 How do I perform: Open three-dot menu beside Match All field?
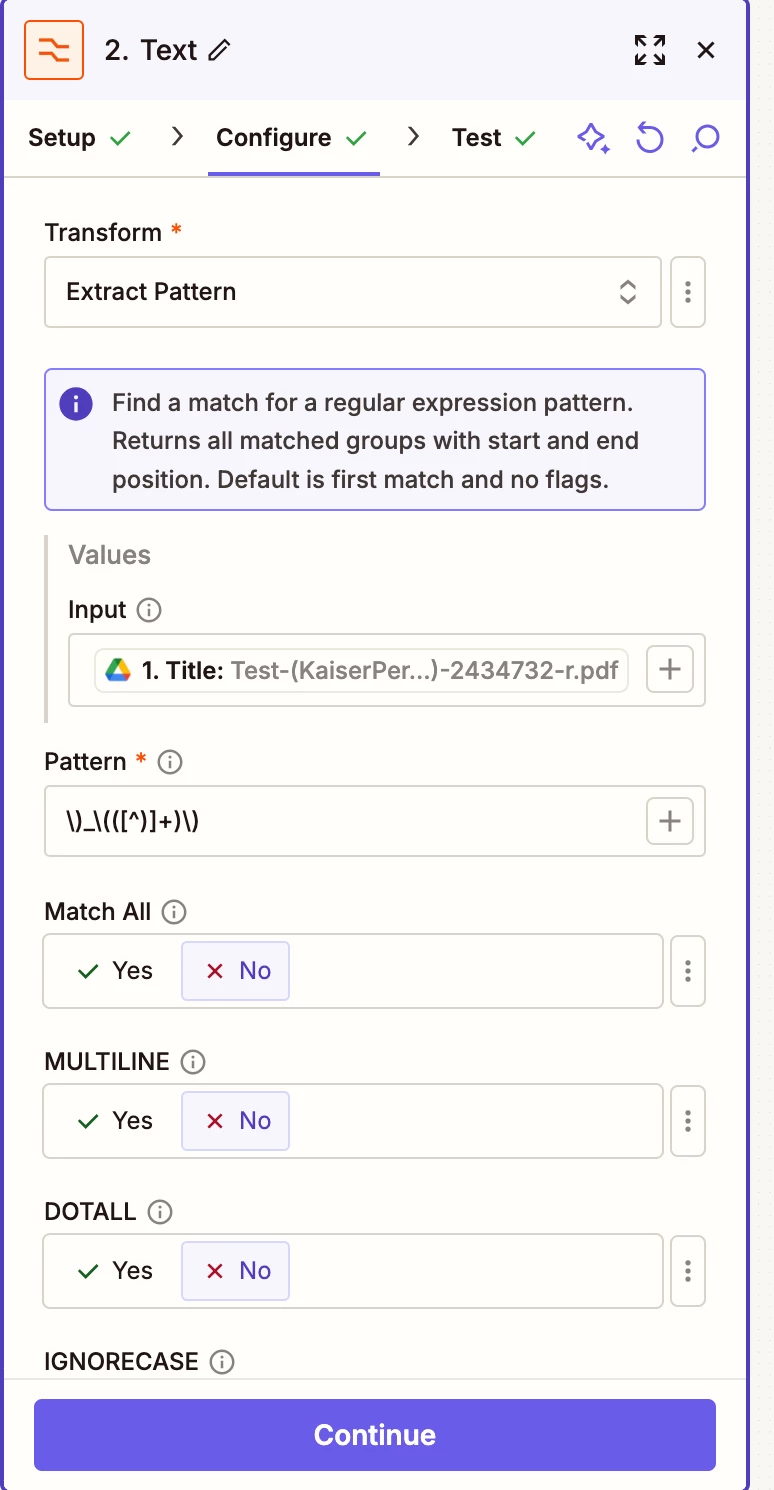pyautogui.click(x=688, y=971)
